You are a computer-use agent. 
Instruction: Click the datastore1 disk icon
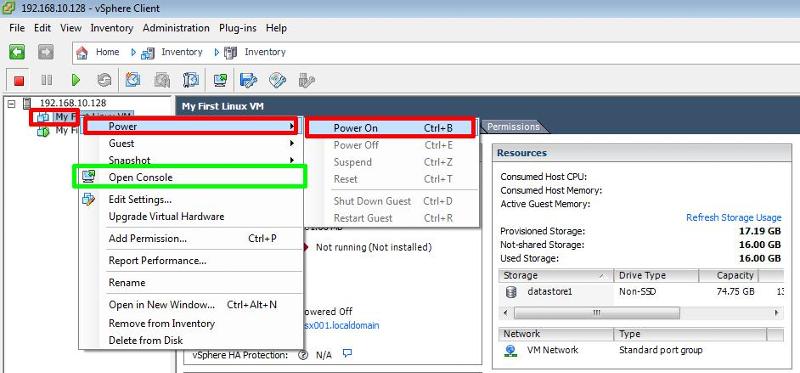pos(511,292)
